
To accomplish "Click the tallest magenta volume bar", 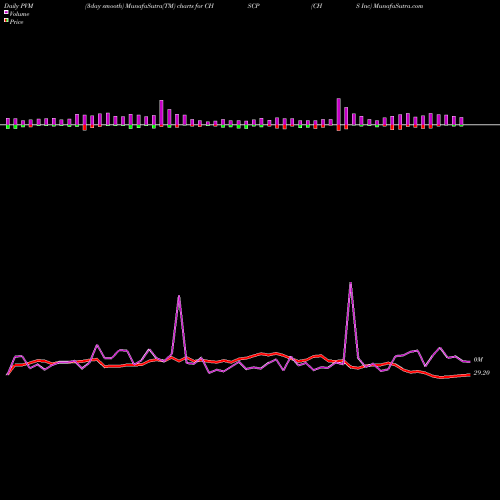I will pos(339,112).
